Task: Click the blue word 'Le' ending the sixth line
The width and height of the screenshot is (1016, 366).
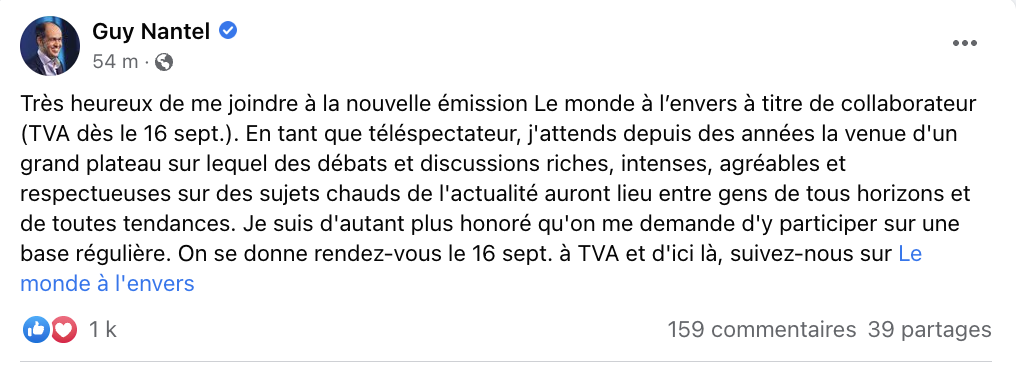Action: pyautogui.click(x=910, y=253)
